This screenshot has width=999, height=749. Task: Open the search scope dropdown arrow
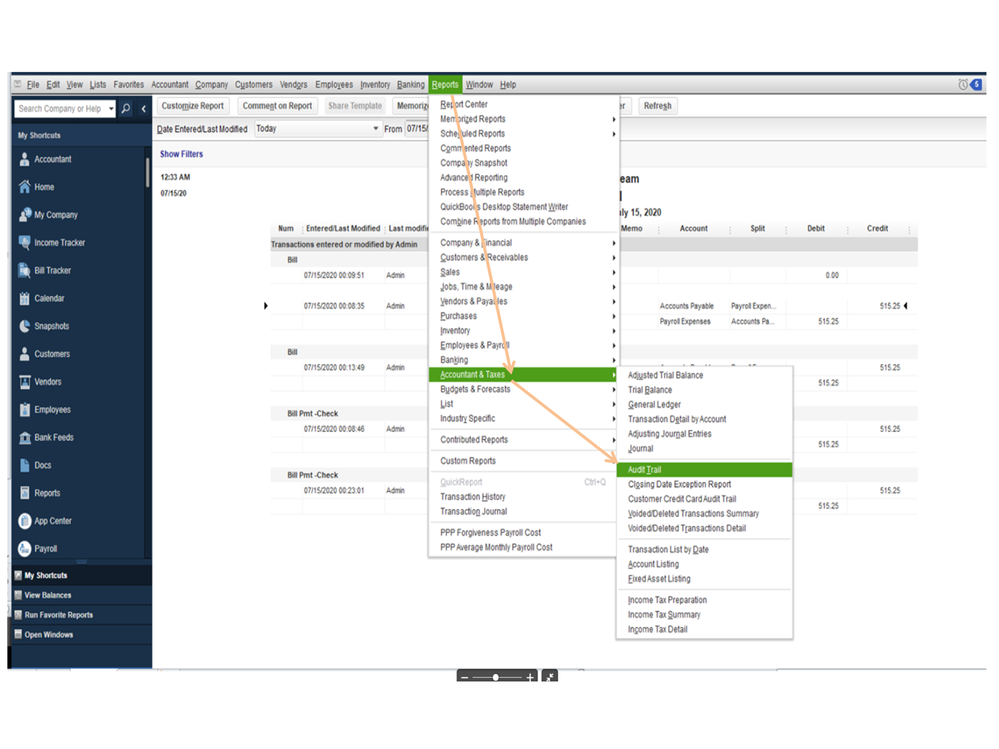pos(111,109)
